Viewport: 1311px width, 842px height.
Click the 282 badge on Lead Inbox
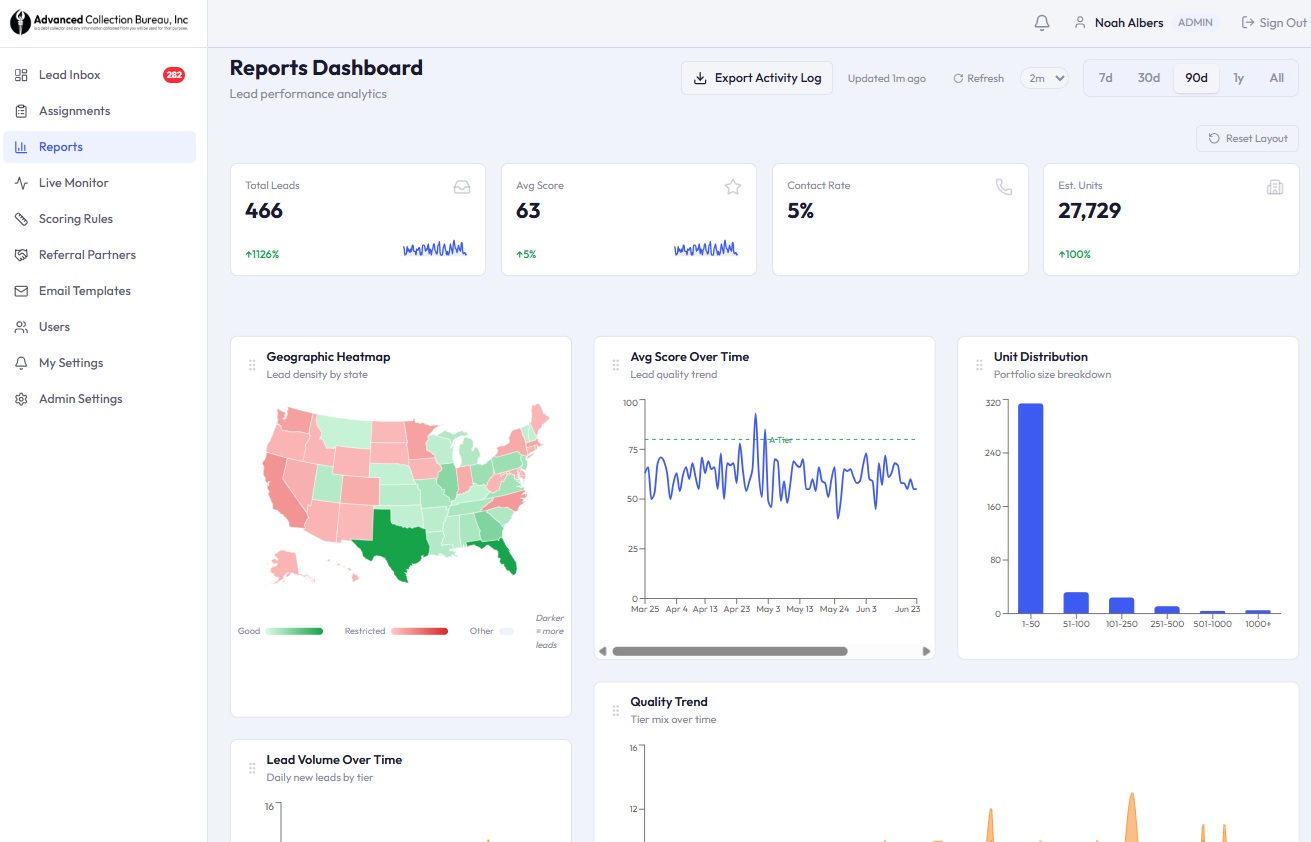pos(174,75)
